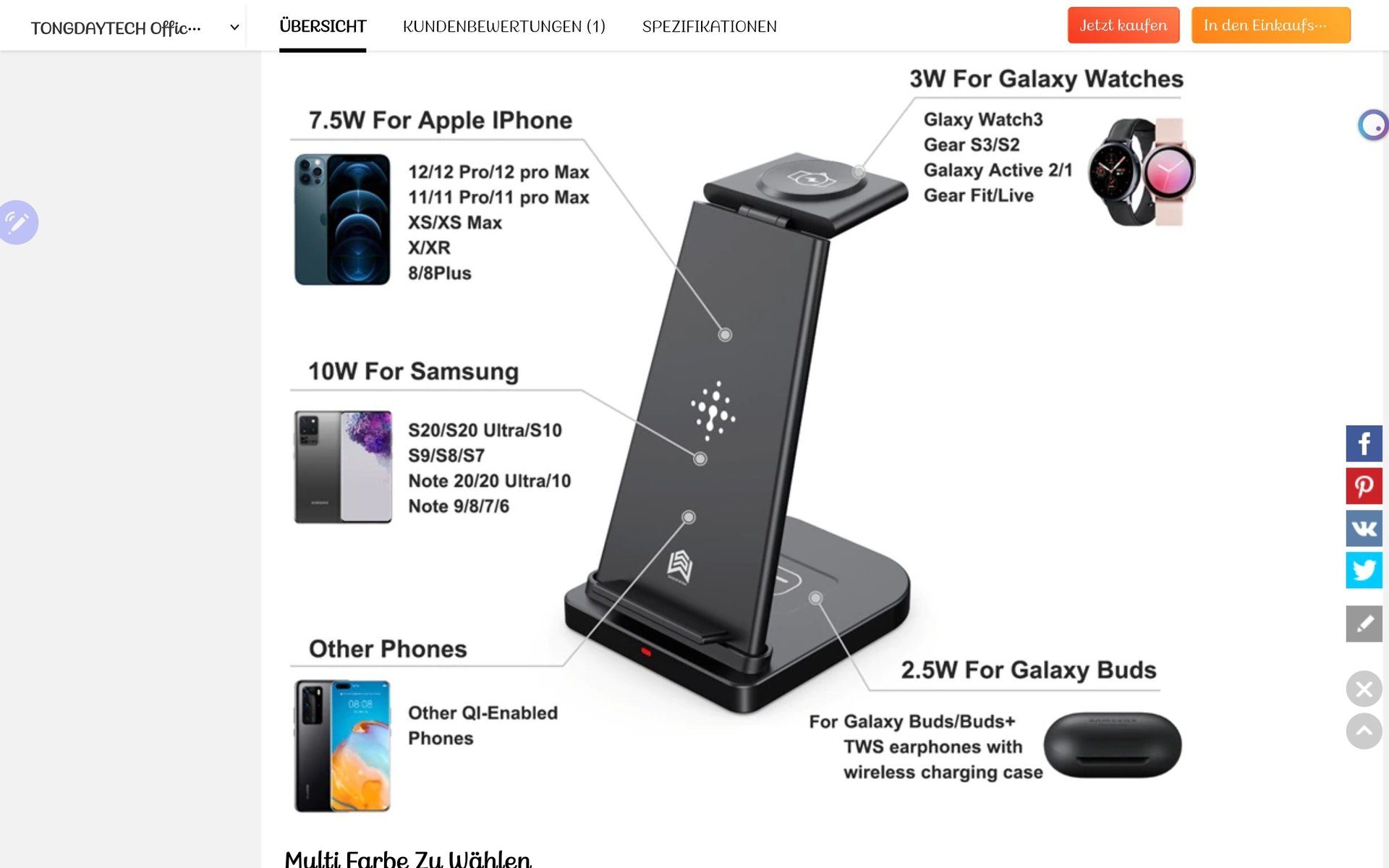This screenshot has width=1389, height=868.
Task: Click the Jetzt kaufen button
Action: 1123,25
